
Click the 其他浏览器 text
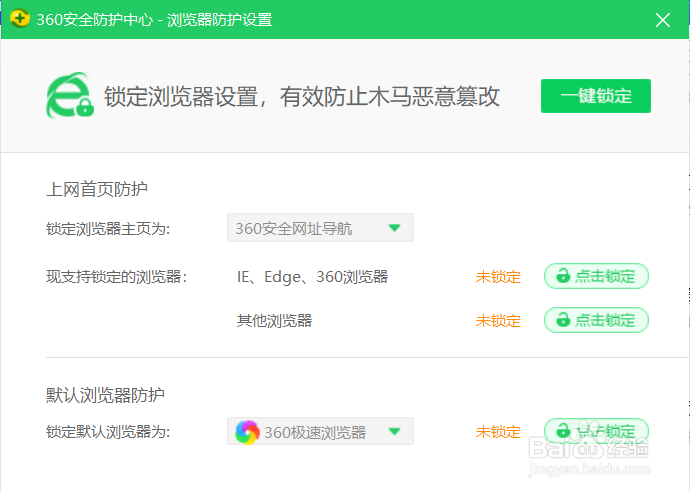coord(274,320)
